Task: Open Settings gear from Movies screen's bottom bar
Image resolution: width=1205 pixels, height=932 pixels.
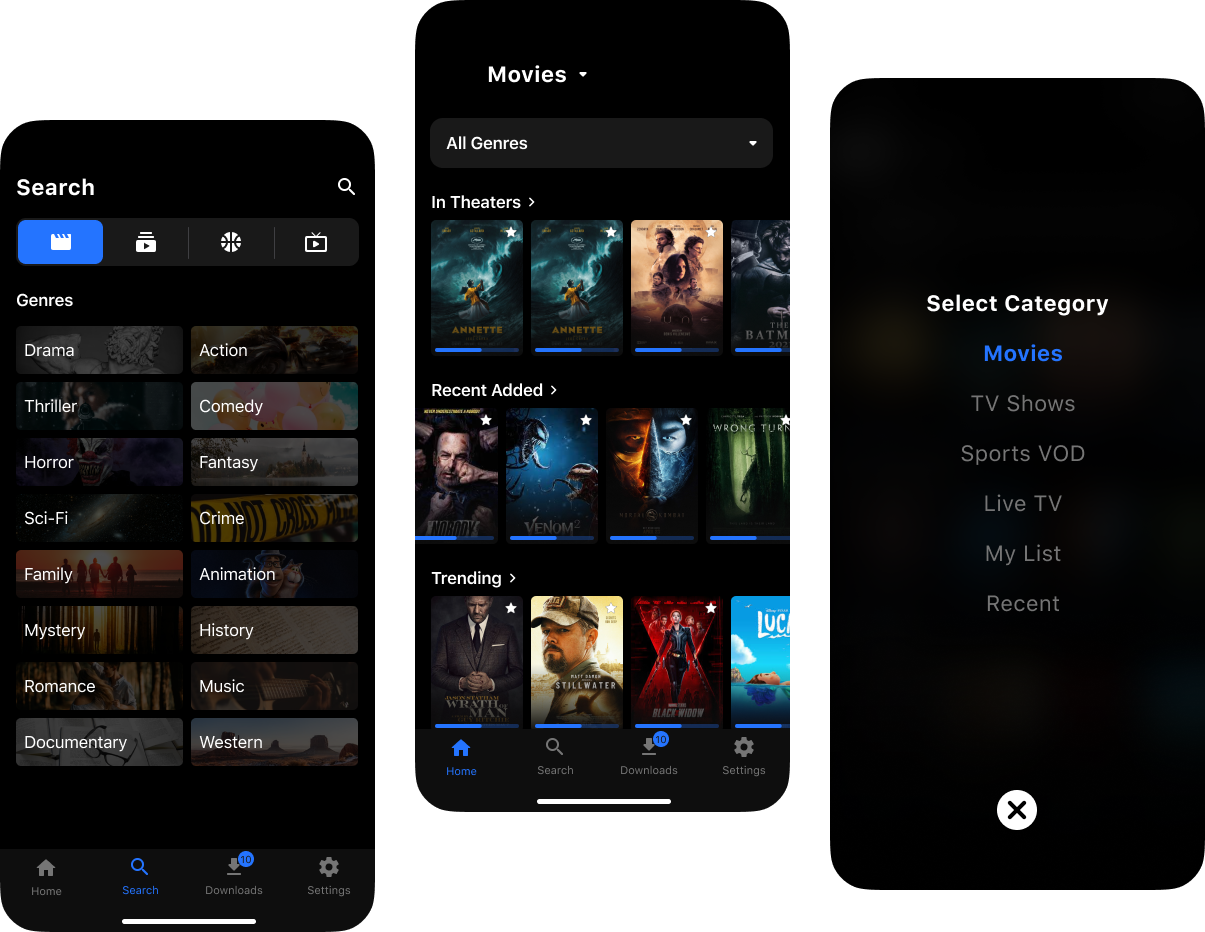Action: (x=744, y=757)
